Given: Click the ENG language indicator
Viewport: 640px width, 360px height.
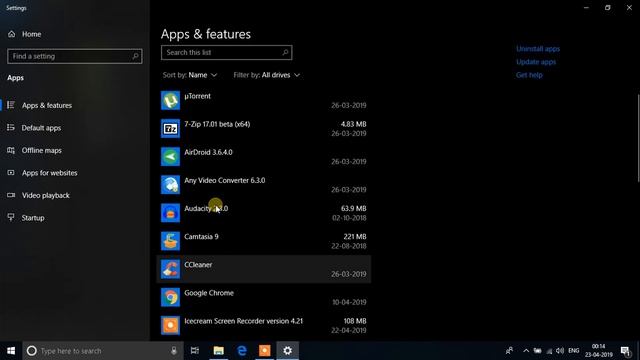Looking at the screenshot, I should pyautogui.click(x=573, y=351).
